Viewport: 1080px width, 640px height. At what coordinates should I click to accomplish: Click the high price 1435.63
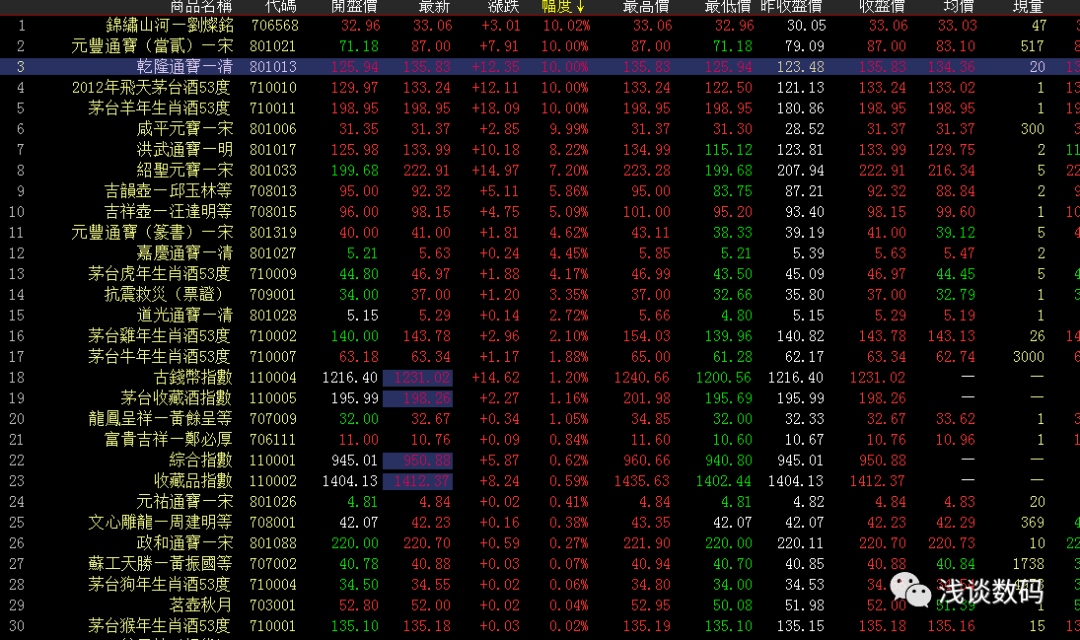[641, 481]
